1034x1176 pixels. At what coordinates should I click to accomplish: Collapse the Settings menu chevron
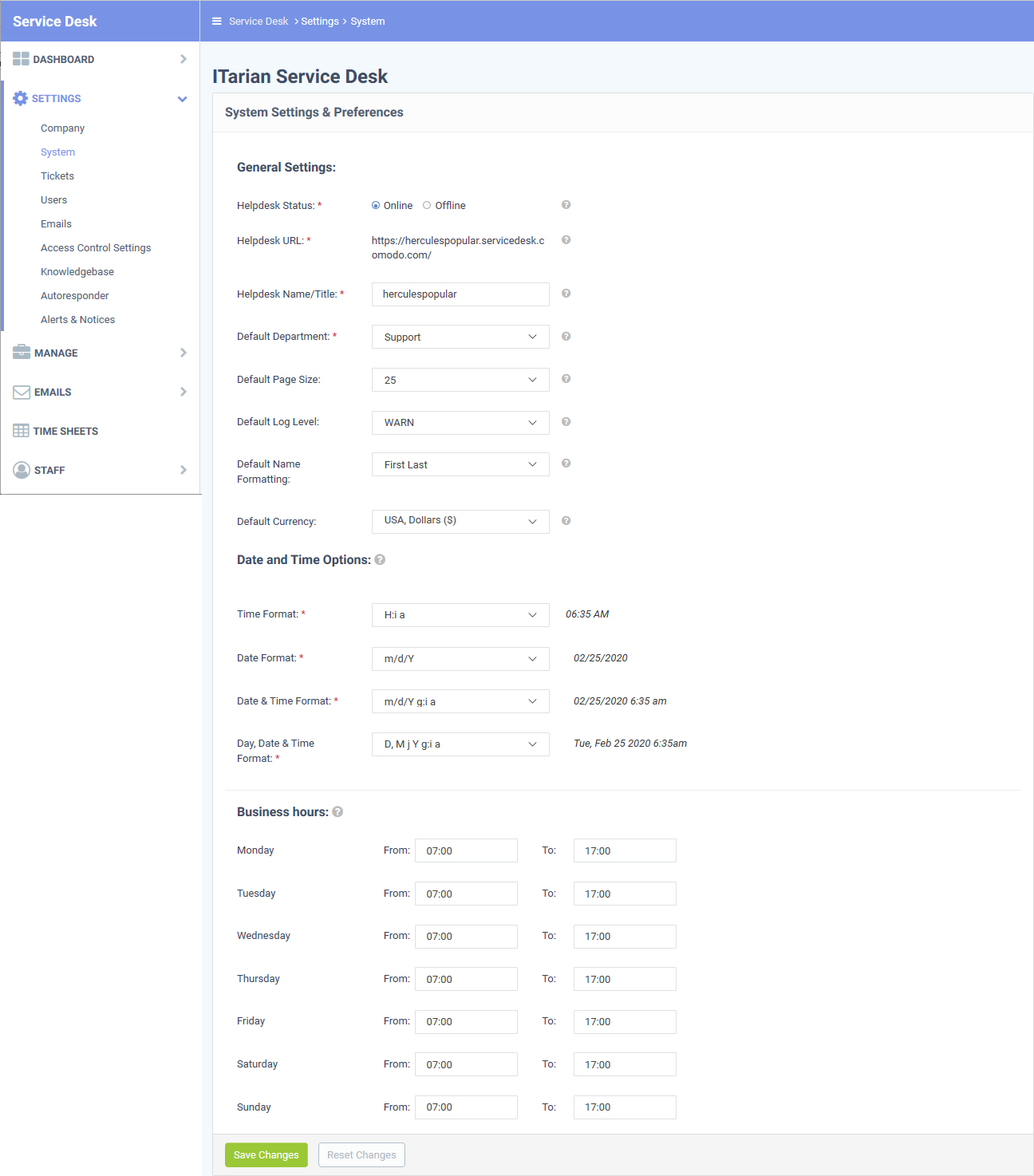point(183,99)
